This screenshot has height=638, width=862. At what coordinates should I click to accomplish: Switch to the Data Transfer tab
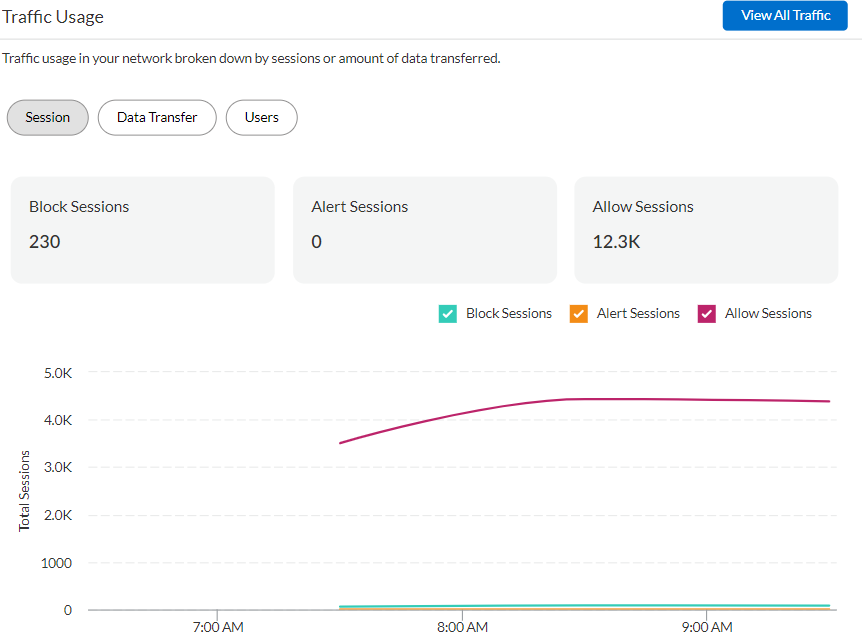[157, 118]
